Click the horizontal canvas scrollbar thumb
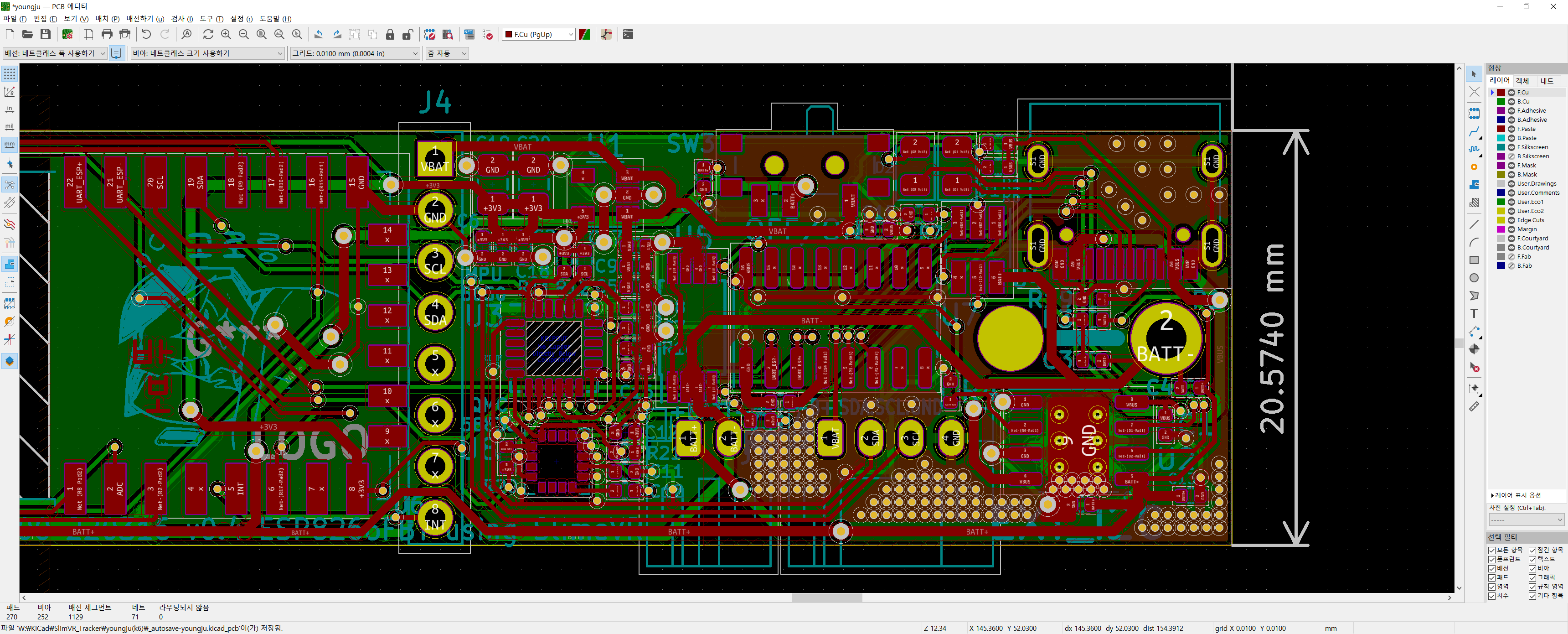 tap(826, 598)
